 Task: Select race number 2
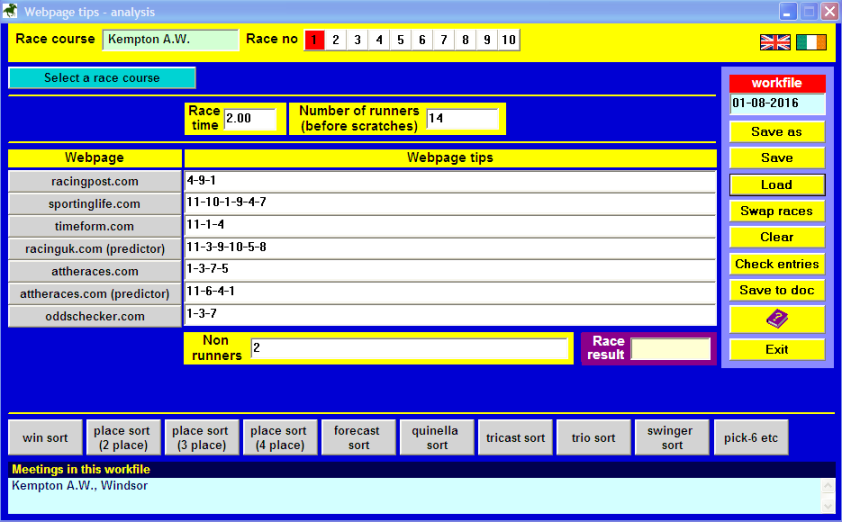[336, 40]
